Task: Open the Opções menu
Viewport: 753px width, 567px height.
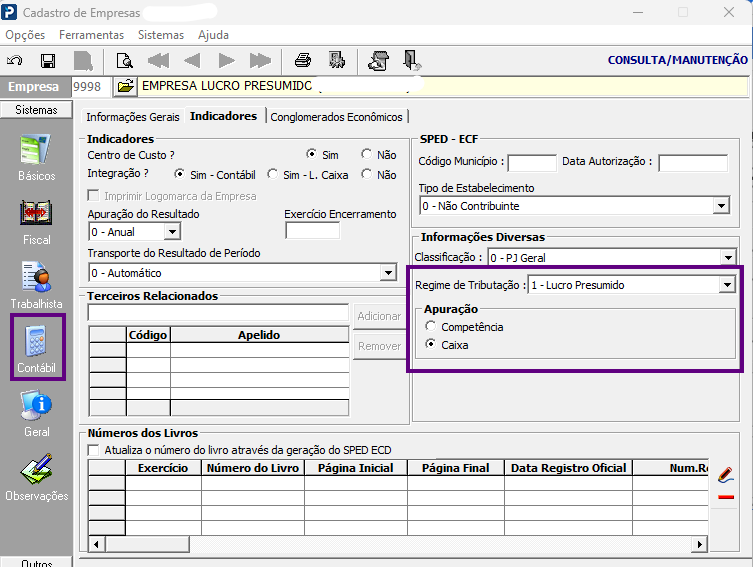Action: point(25,35)
